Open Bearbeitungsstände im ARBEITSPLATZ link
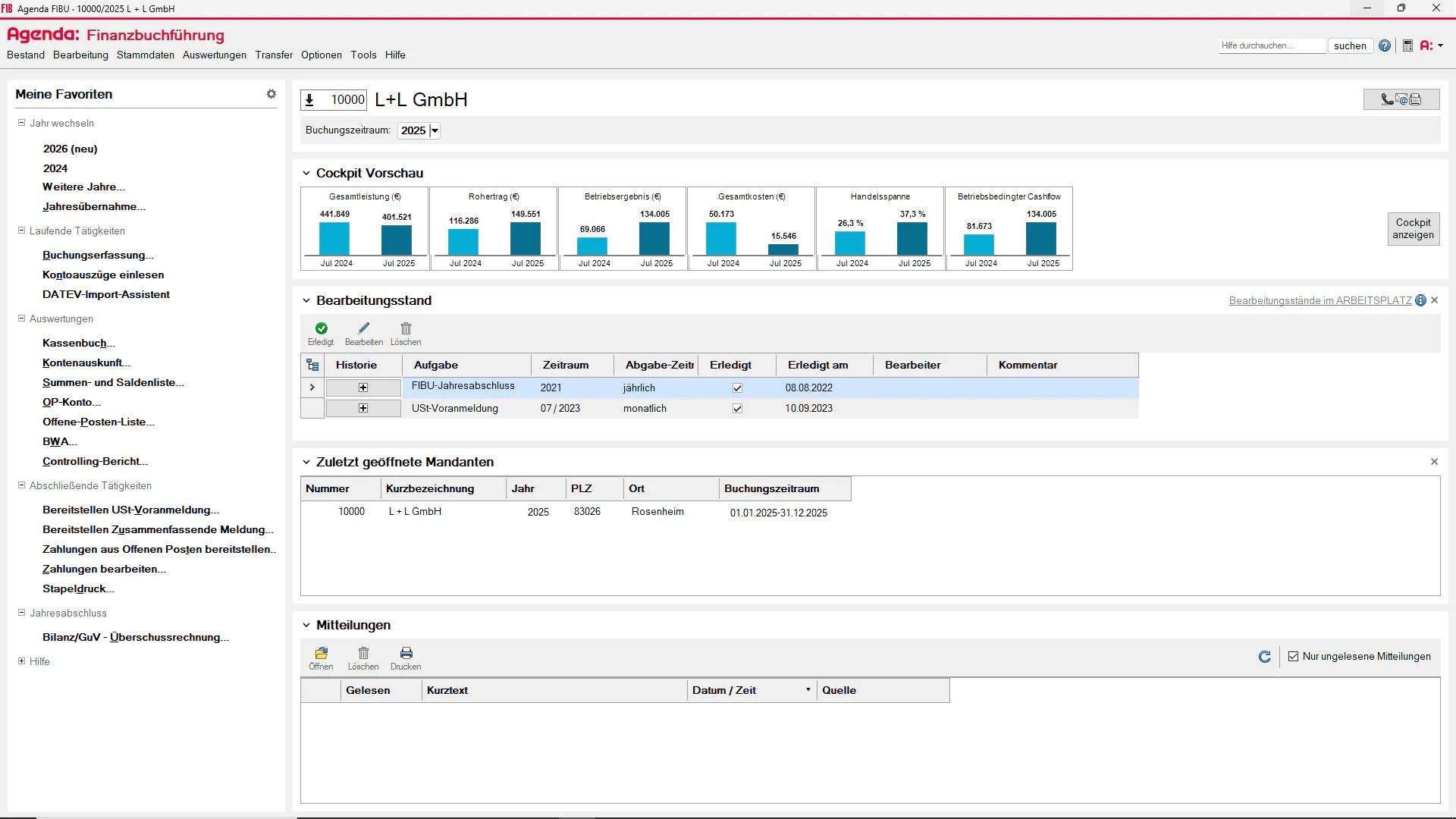Viewport: 1456px width, 819px height. pyautogui.click(x=1320, y=301)
